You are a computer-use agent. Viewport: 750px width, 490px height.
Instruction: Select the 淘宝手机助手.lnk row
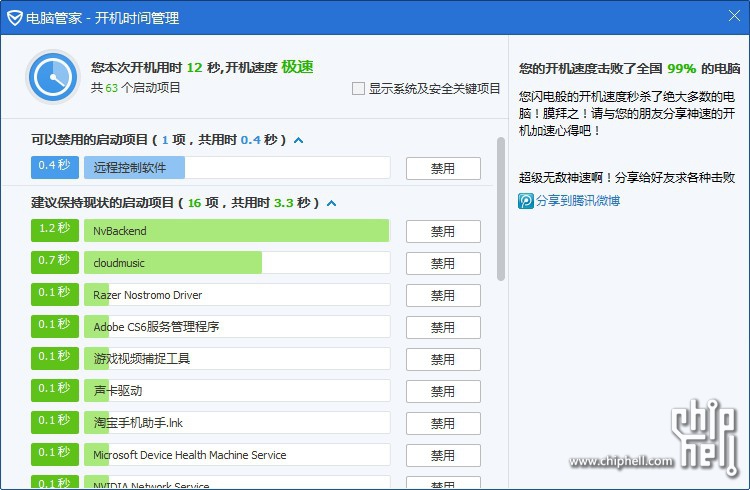[237, 423]
